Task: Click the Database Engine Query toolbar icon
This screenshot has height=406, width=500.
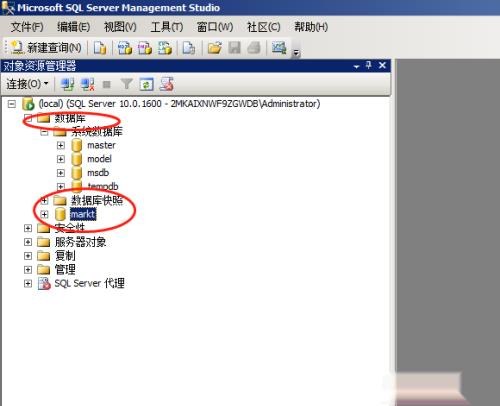Action: [x=100, y=48]
